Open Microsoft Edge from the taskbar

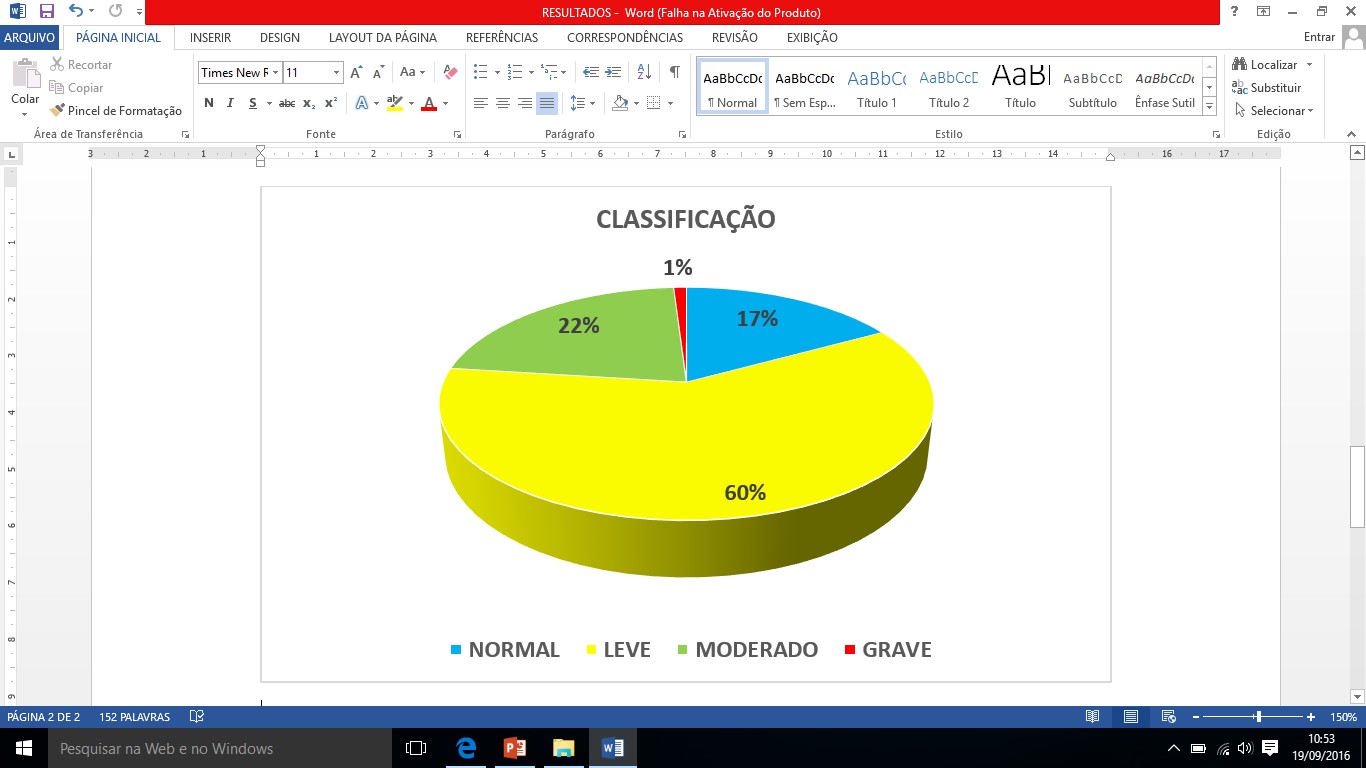[x=465, y=748]
